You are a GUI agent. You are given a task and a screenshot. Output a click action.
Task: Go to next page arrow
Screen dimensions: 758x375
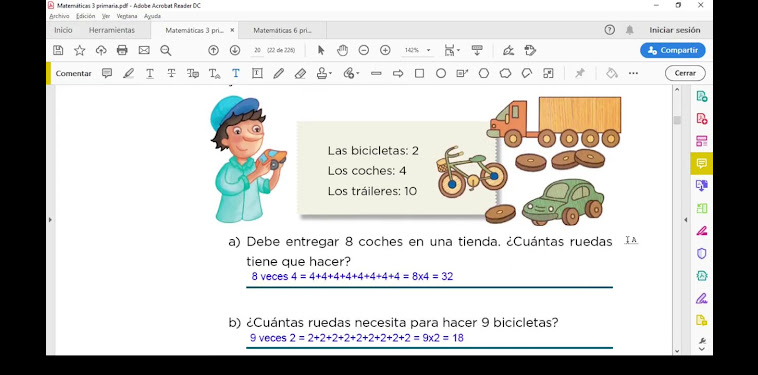point(235,50)
